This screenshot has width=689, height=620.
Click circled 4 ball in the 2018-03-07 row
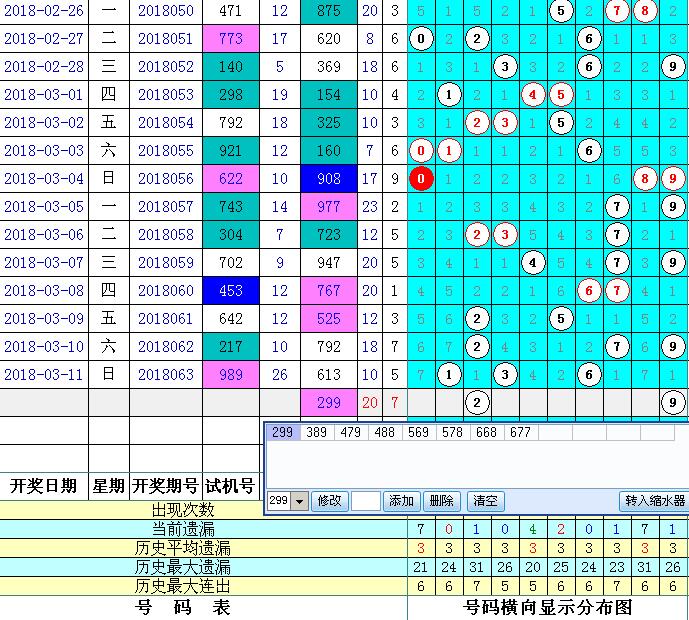pos(534,263)
